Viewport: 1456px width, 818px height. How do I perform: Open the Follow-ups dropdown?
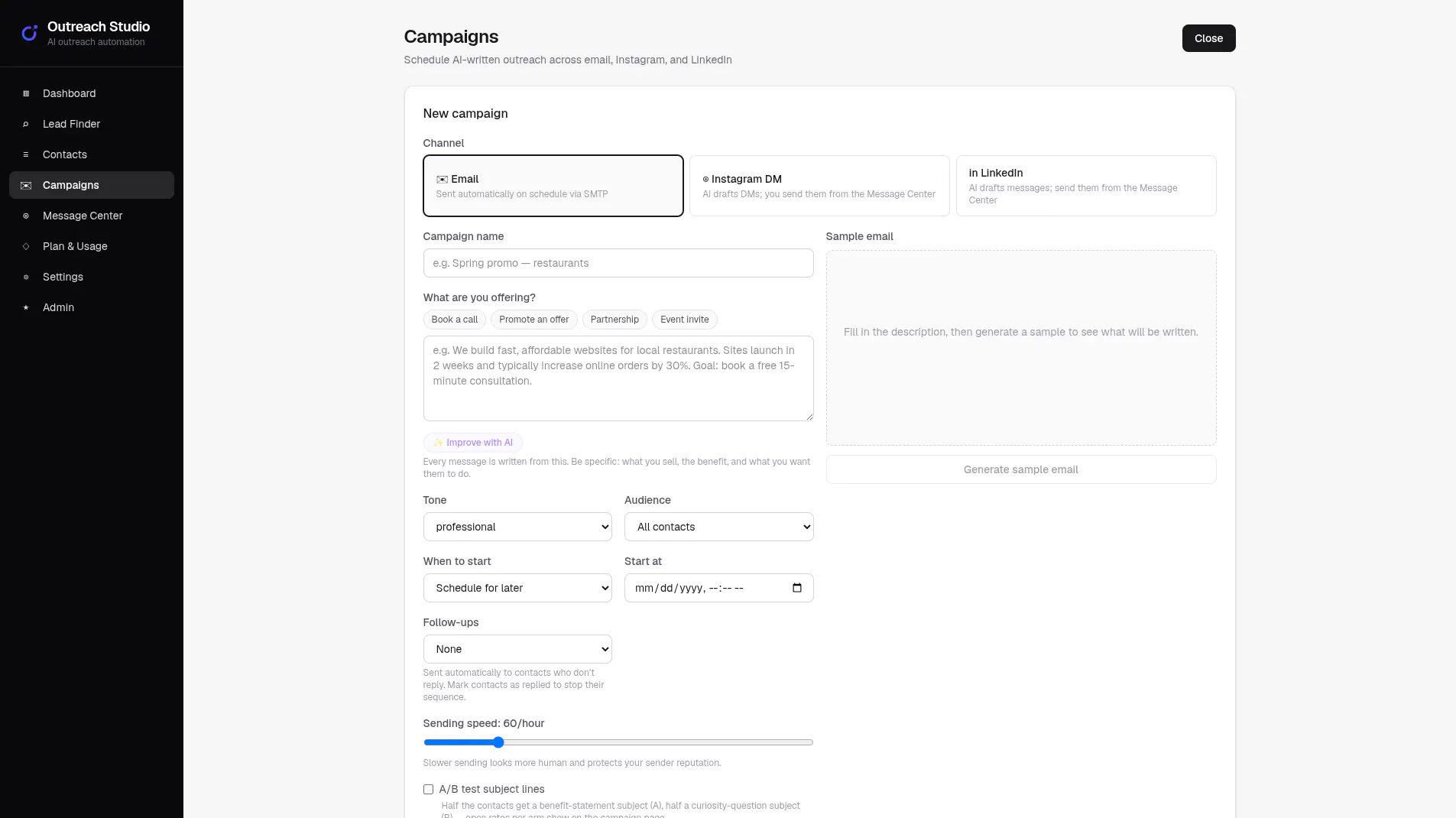tap(517, 649)
